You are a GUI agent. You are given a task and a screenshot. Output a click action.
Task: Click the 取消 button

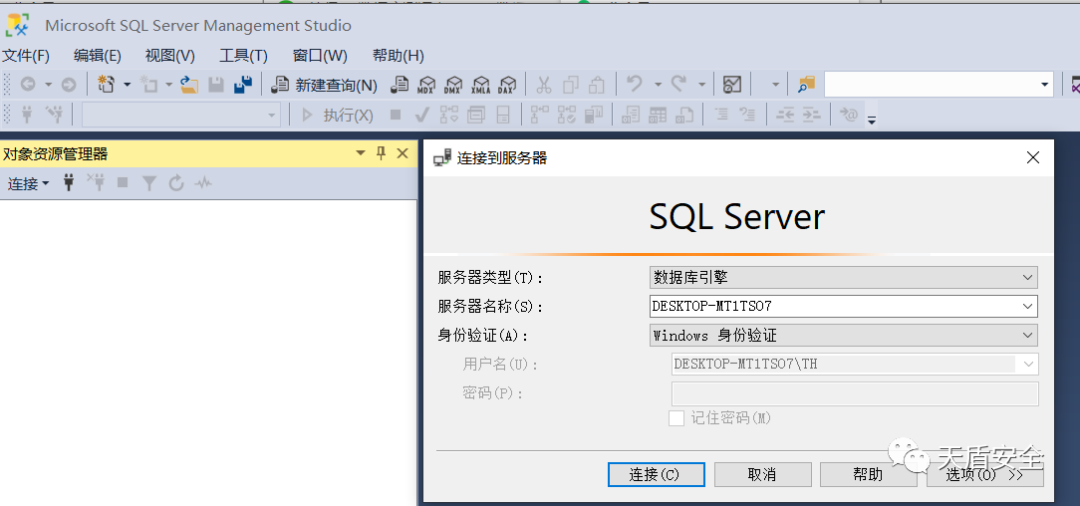tap(761, 474)
